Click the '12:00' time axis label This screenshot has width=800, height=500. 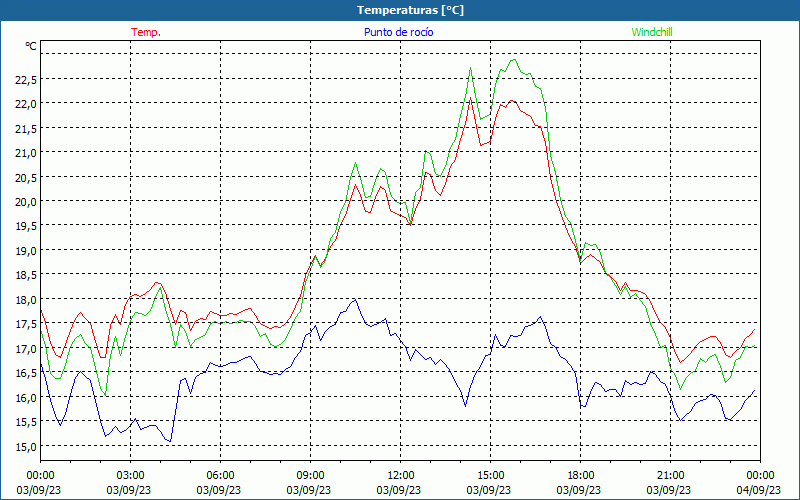click(401, 476)
